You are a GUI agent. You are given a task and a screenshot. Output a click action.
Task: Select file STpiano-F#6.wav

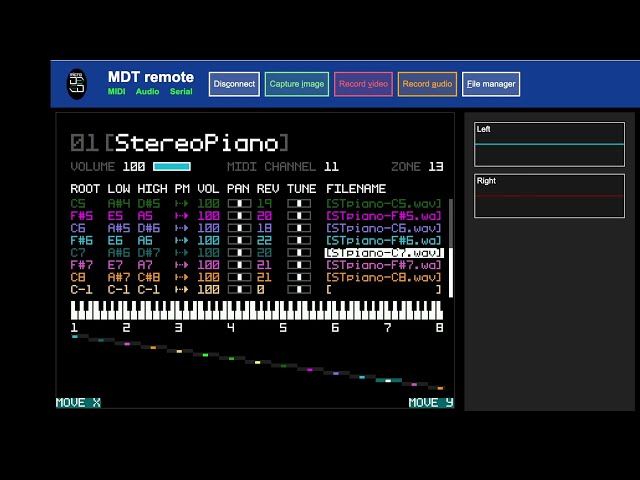tap(384, 240)
